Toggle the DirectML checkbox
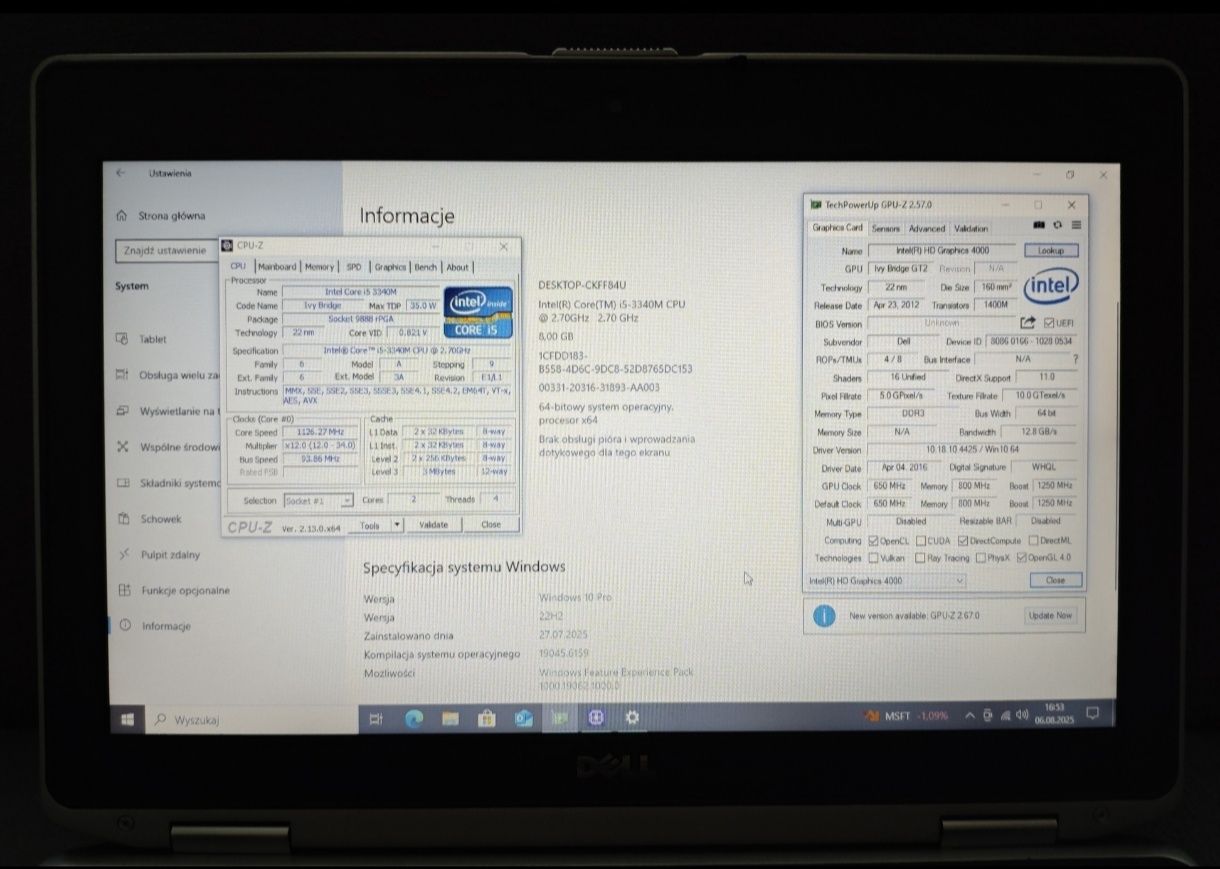 pyautogui.click(x=1033, y=541)
